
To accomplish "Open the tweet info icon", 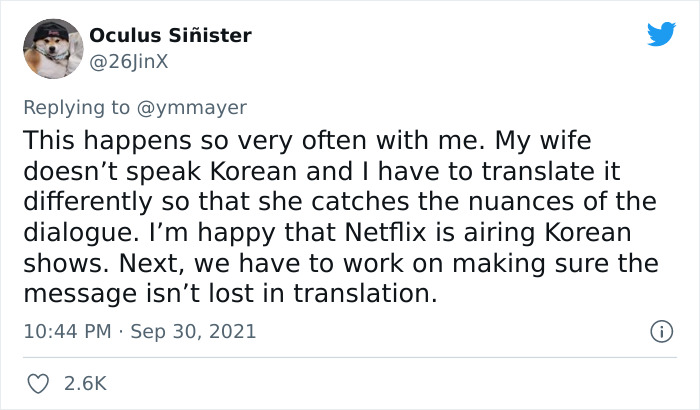I will coord(659,330).
